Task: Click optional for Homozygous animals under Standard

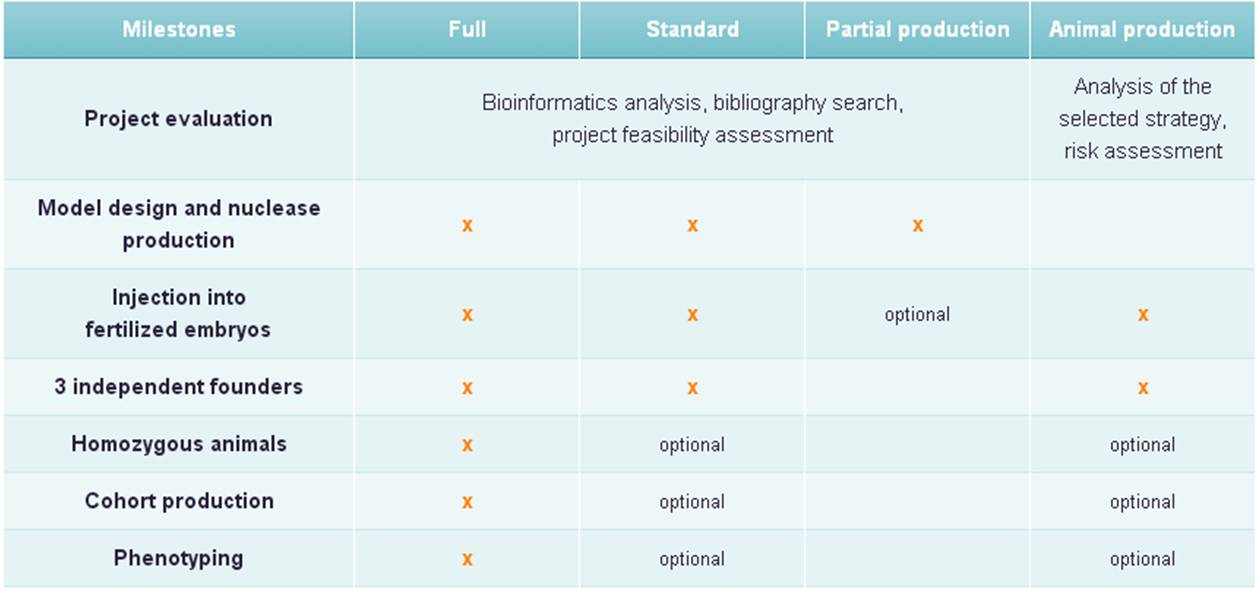Action: [x=692, y=445]
